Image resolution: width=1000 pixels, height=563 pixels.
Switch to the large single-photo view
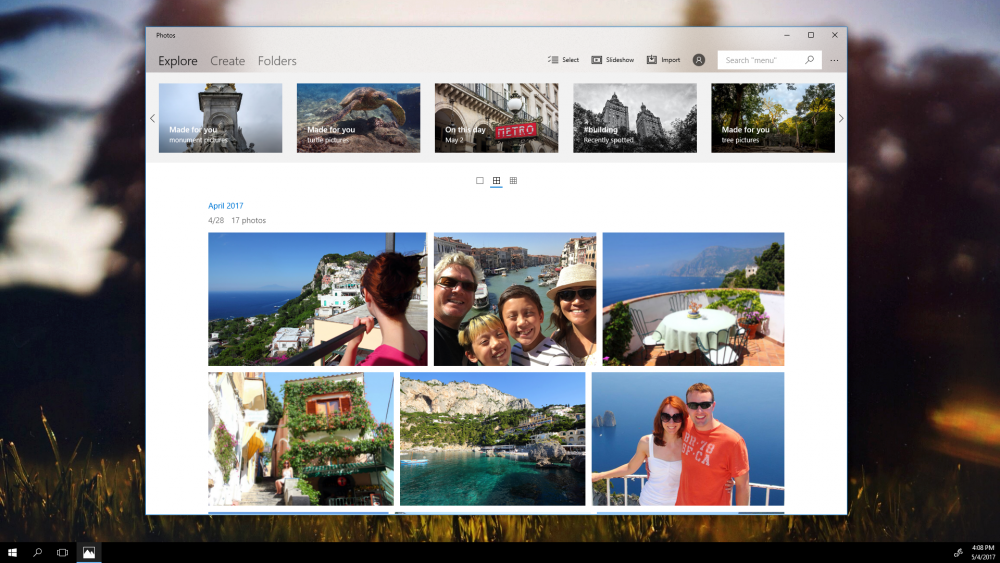(x=480, y=181)
